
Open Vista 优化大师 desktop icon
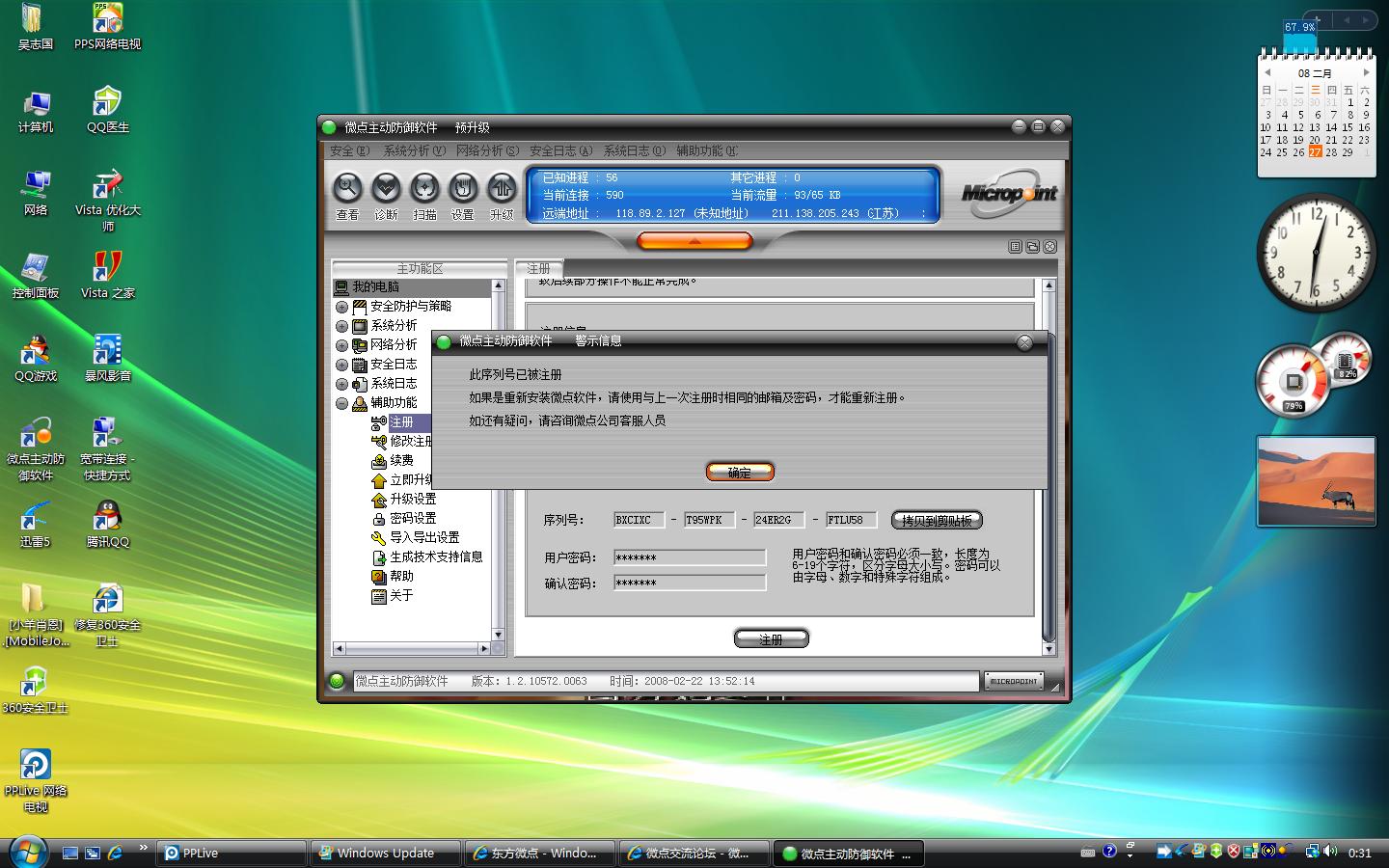(107, 201)
